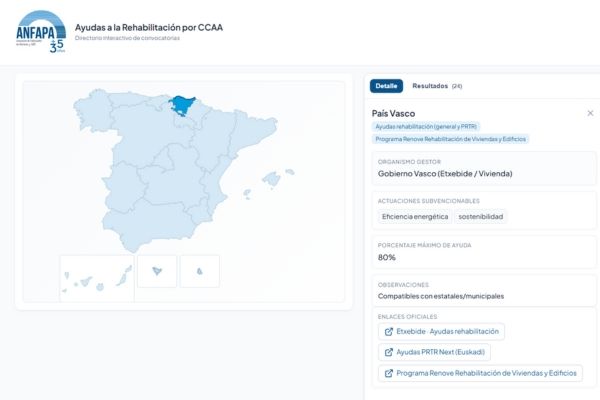Click the 'País Vasco' panel heading
Image resolution: width=600 pixels, height=400 pixels.
(x=393, y=114)
